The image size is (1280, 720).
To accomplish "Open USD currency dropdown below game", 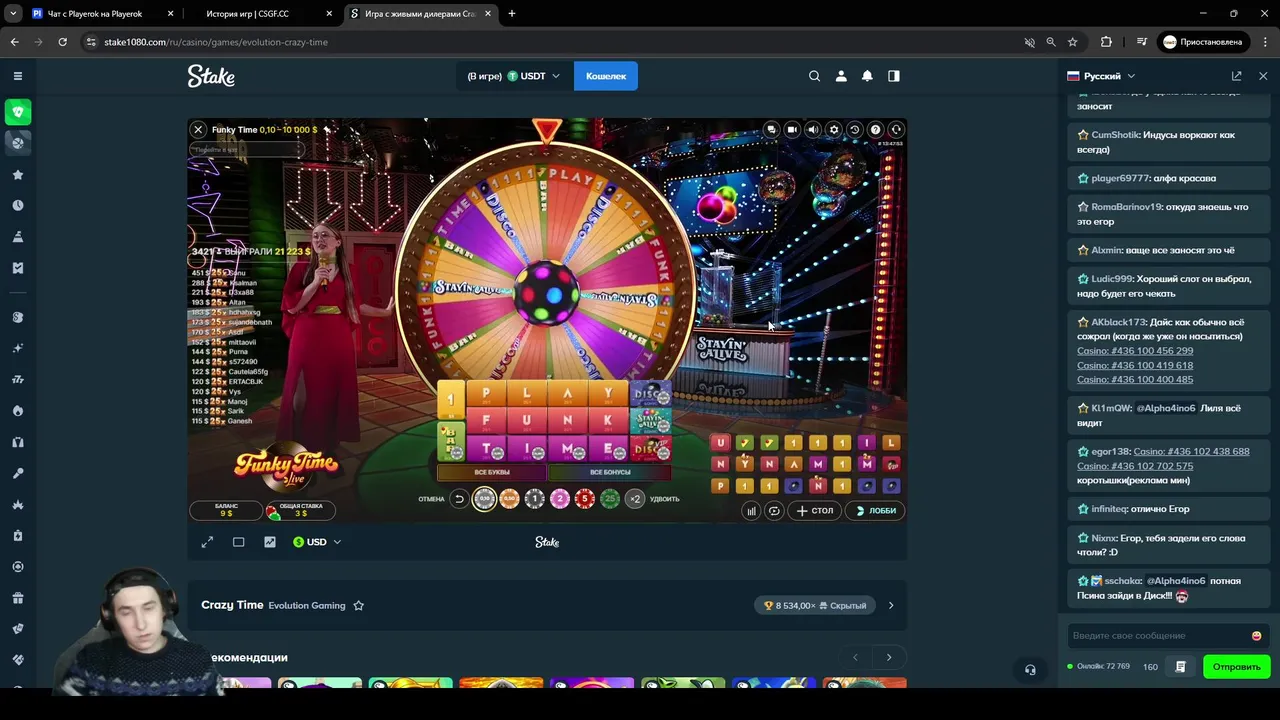I will click(317, 542).
